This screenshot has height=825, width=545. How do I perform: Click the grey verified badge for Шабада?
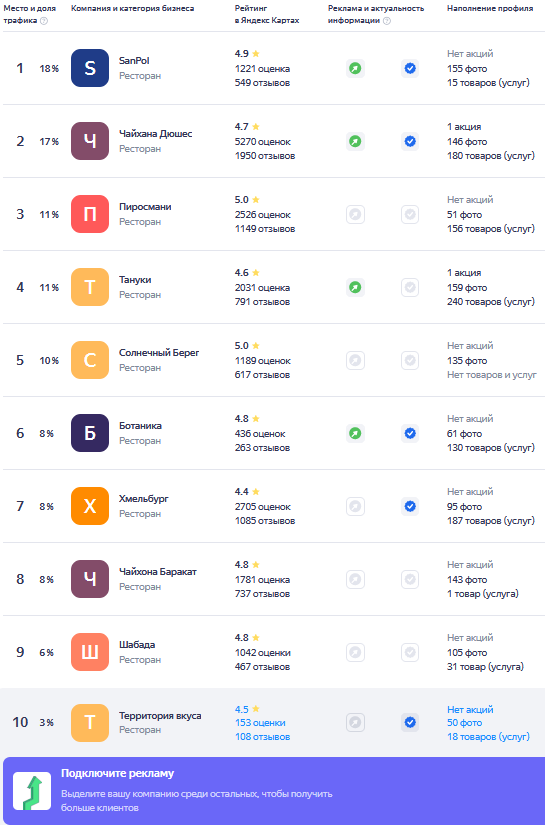pos(410,652)
